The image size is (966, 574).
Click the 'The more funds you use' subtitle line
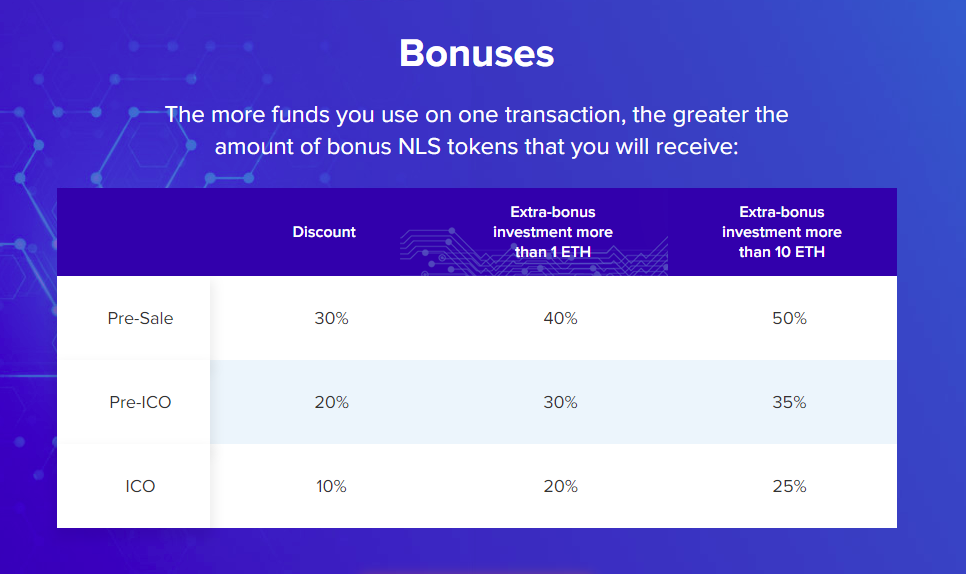(x=476, y=115)
